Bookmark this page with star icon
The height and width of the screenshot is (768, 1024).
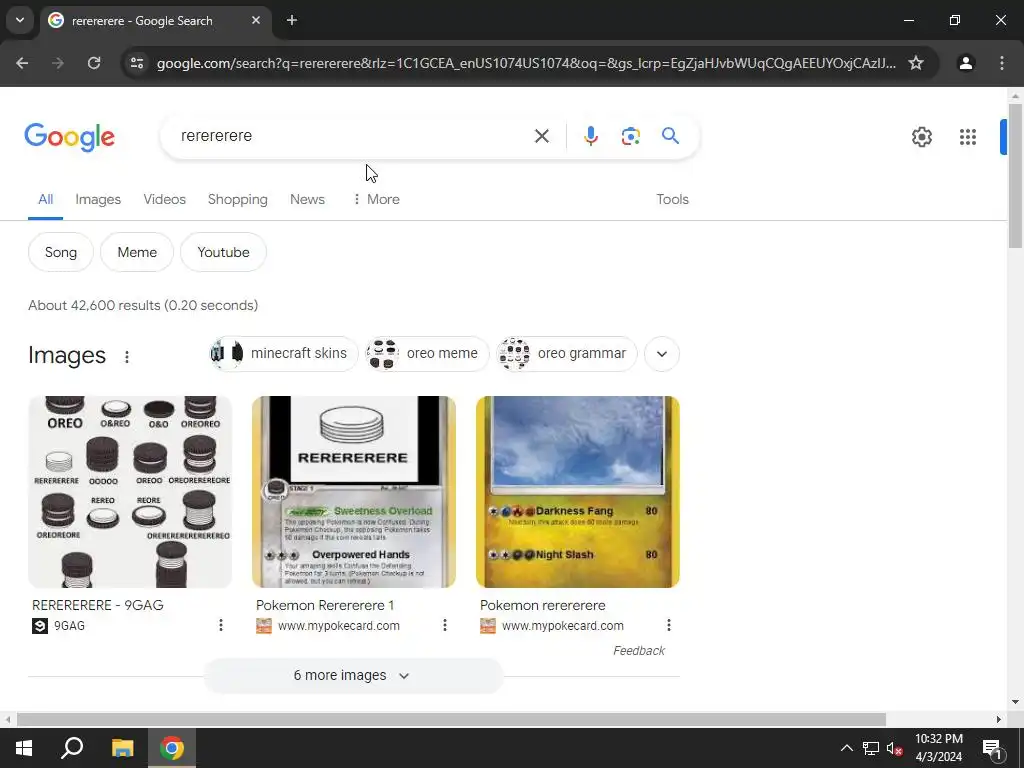point(916,63)
